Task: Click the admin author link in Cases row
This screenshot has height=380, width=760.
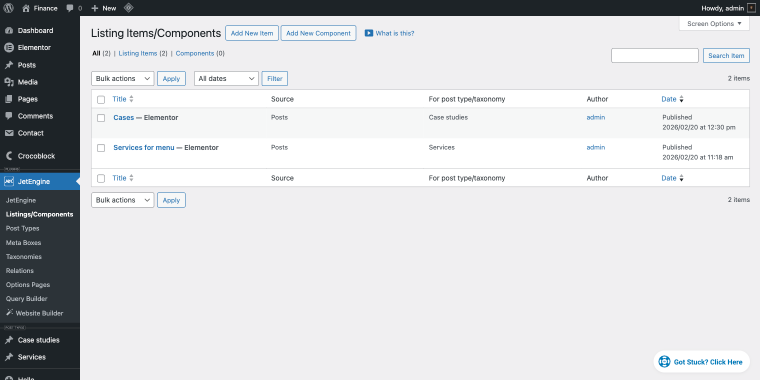Action: [x=596, y=117]
